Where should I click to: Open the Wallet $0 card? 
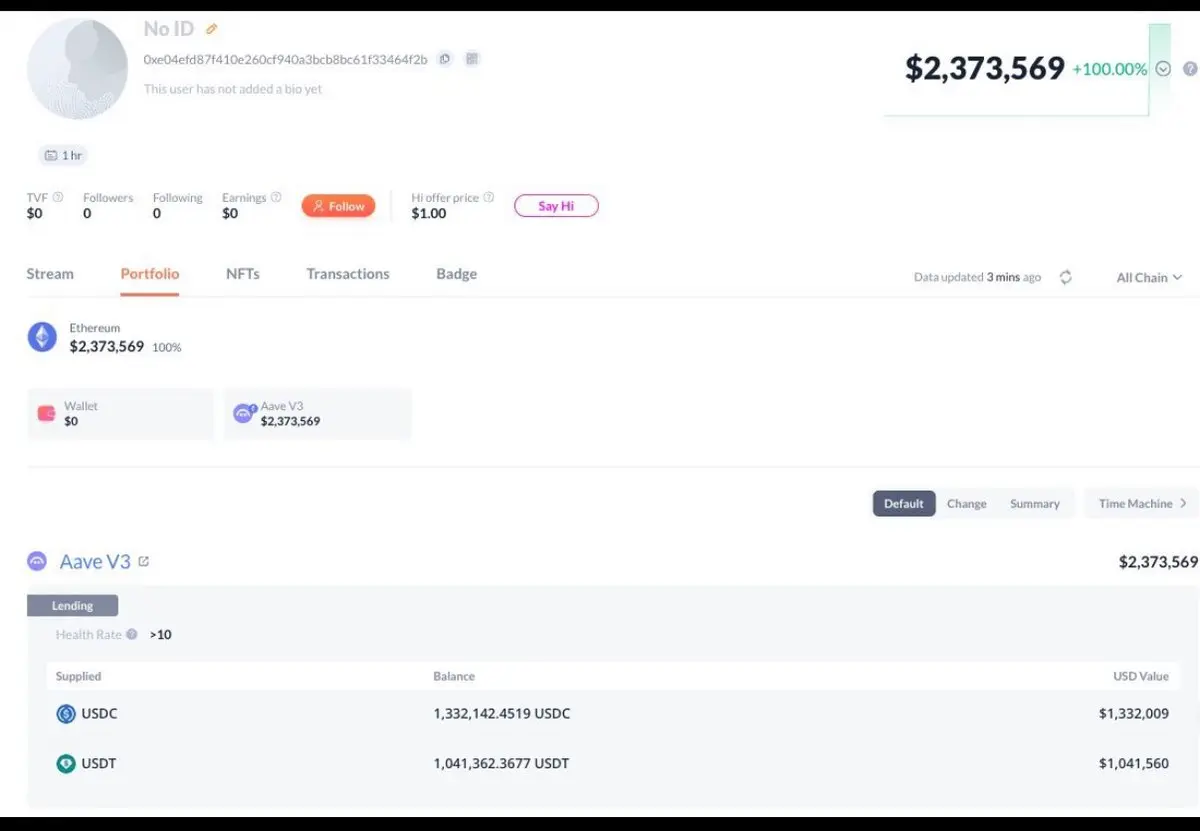click(x=120, y=414)
